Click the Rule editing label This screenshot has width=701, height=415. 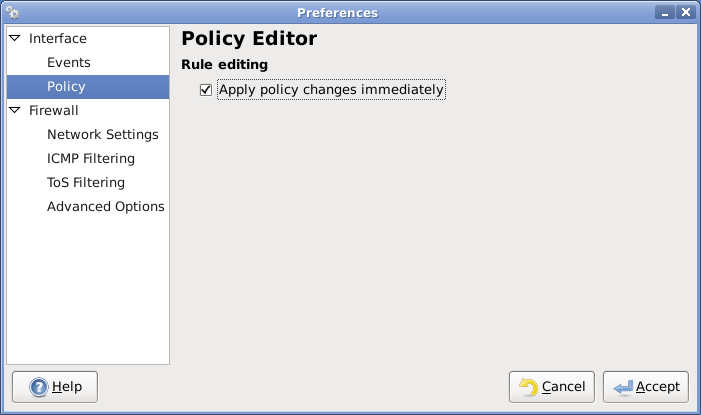[x=224, y=65]
